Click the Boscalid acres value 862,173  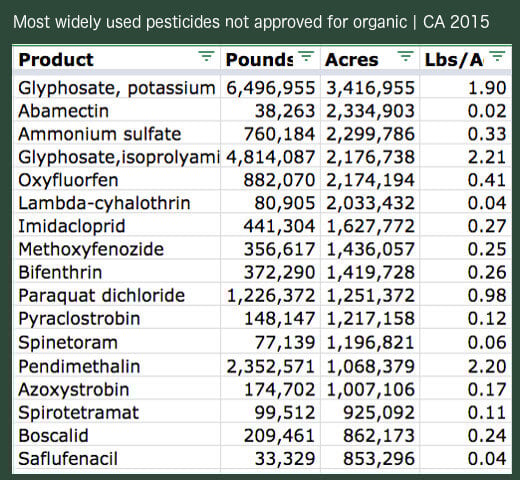point(379,435)
